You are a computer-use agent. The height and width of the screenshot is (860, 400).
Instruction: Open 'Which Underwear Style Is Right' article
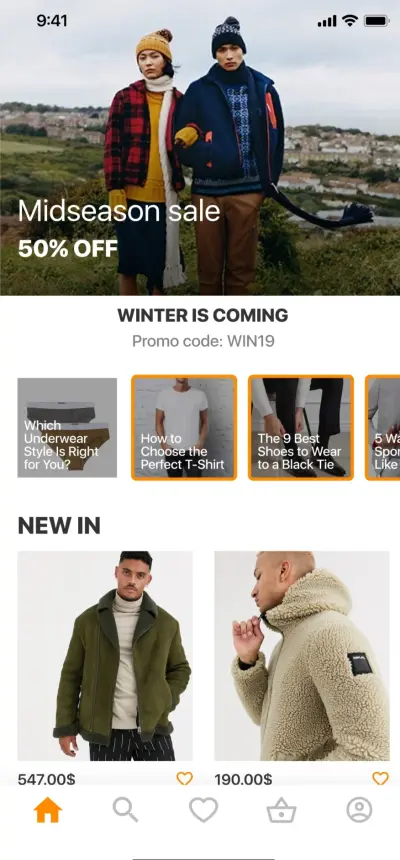(x=67, y=428)
